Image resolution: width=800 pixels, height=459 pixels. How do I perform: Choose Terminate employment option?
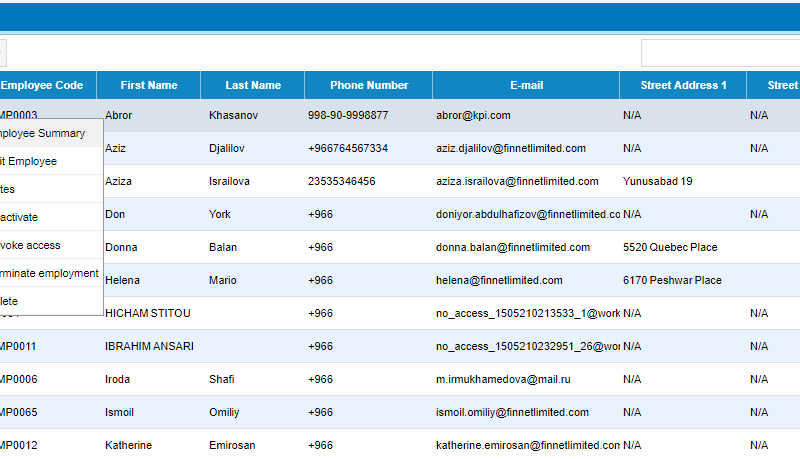point(51,273)
